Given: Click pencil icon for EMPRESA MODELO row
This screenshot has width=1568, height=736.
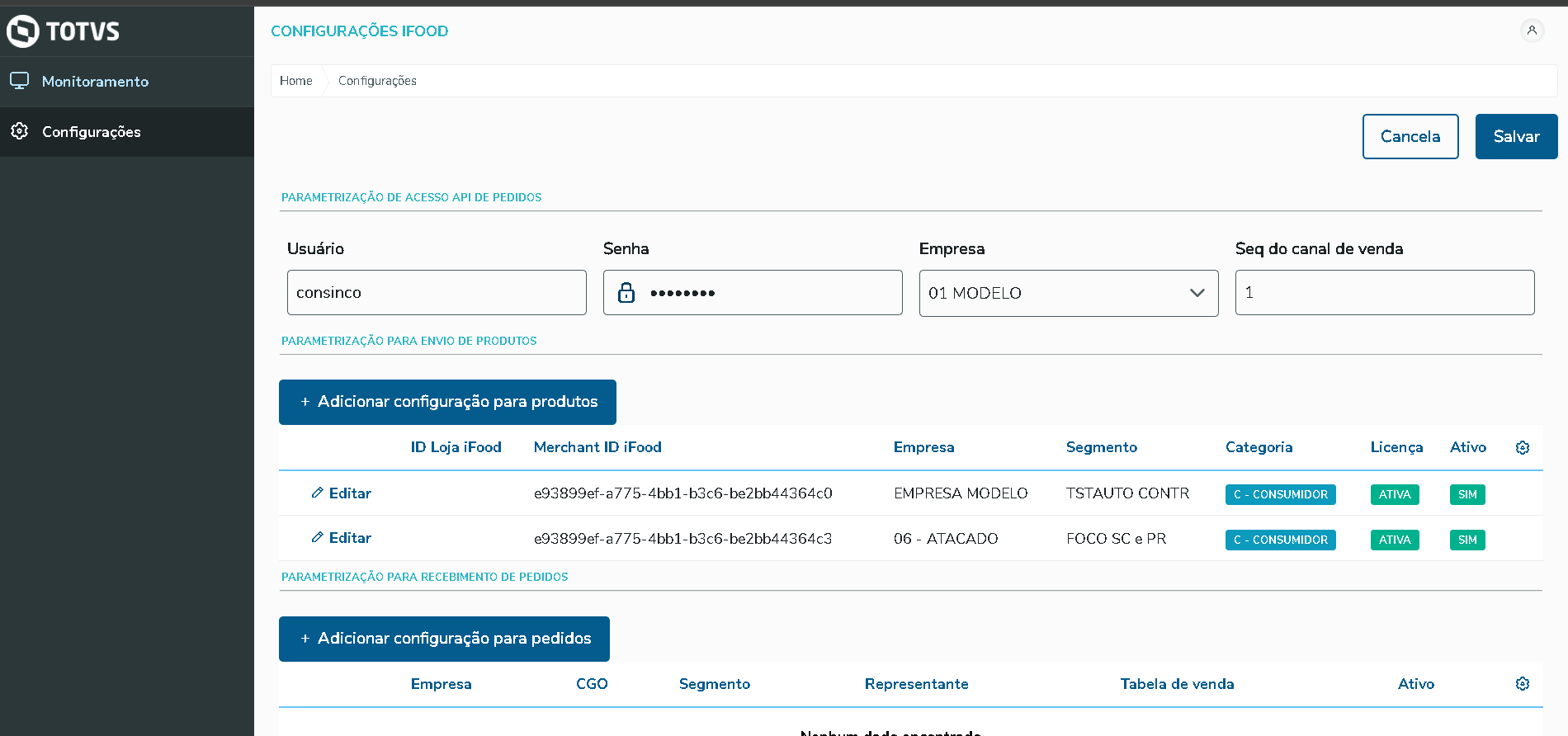Looking at the screenshot, I should tap(317, 493).
